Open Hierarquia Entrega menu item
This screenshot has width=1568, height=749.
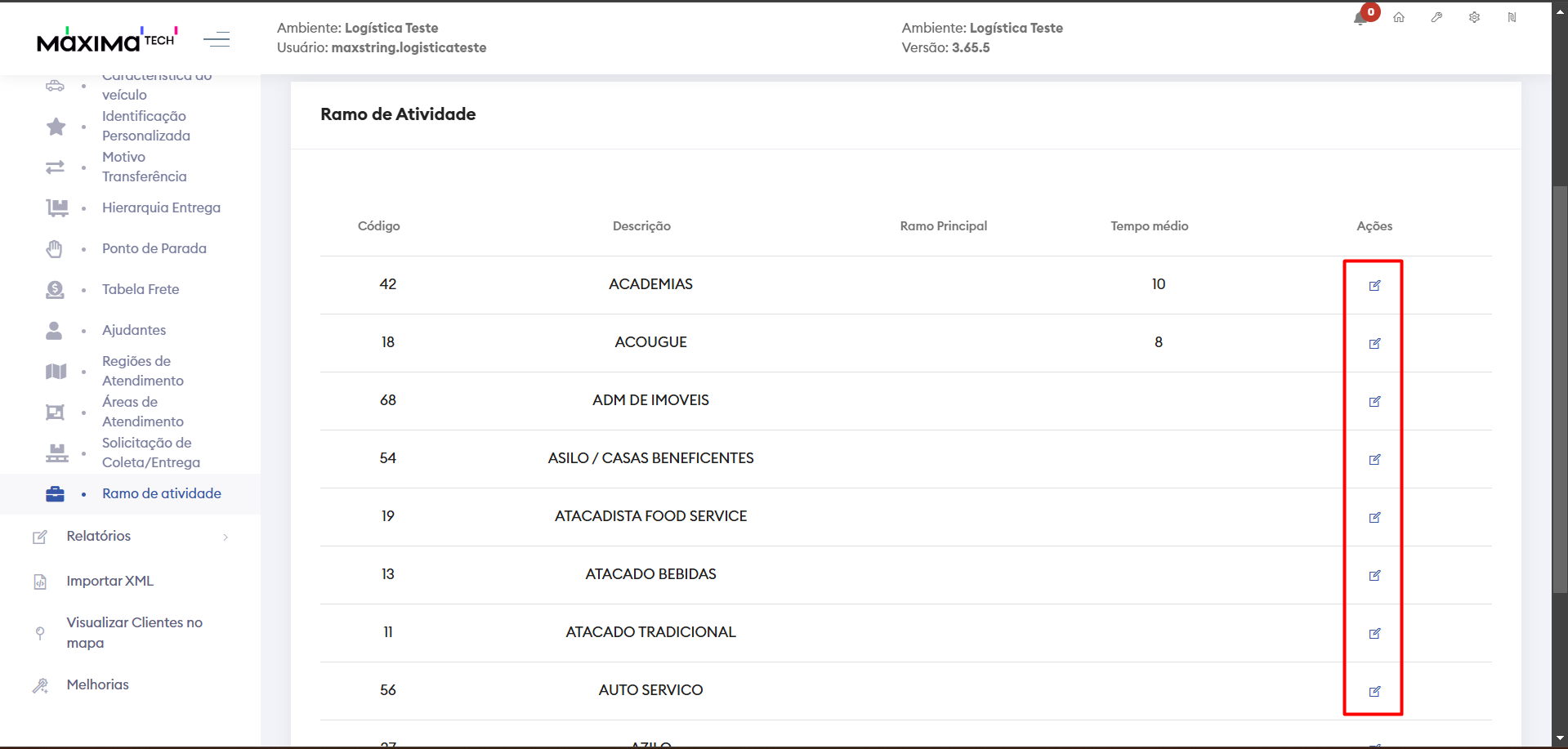tap(161, 207)
